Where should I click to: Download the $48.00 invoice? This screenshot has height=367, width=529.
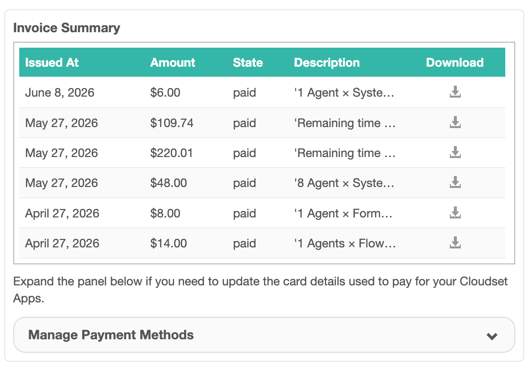[455, 182]
